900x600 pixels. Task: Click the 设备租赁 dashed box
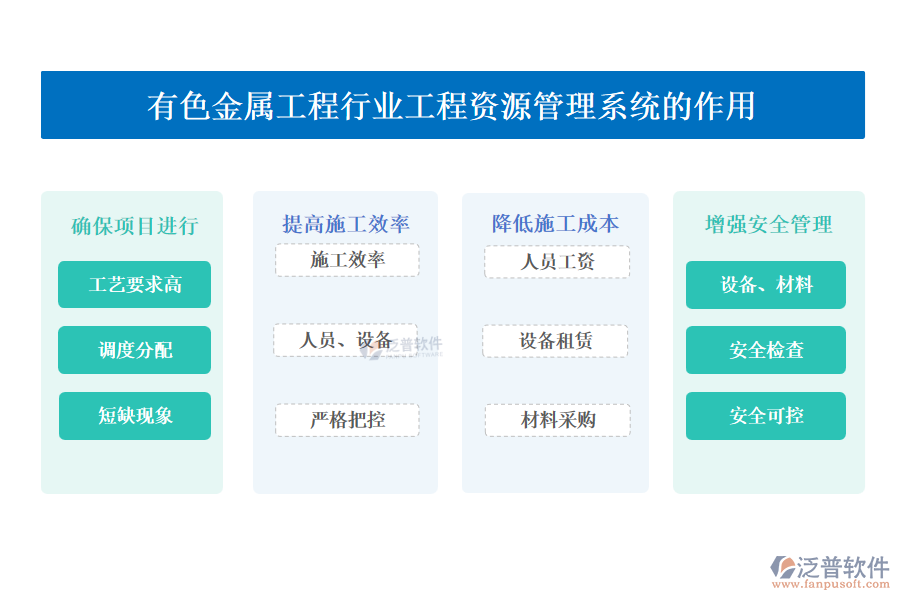tap(555, 341)
